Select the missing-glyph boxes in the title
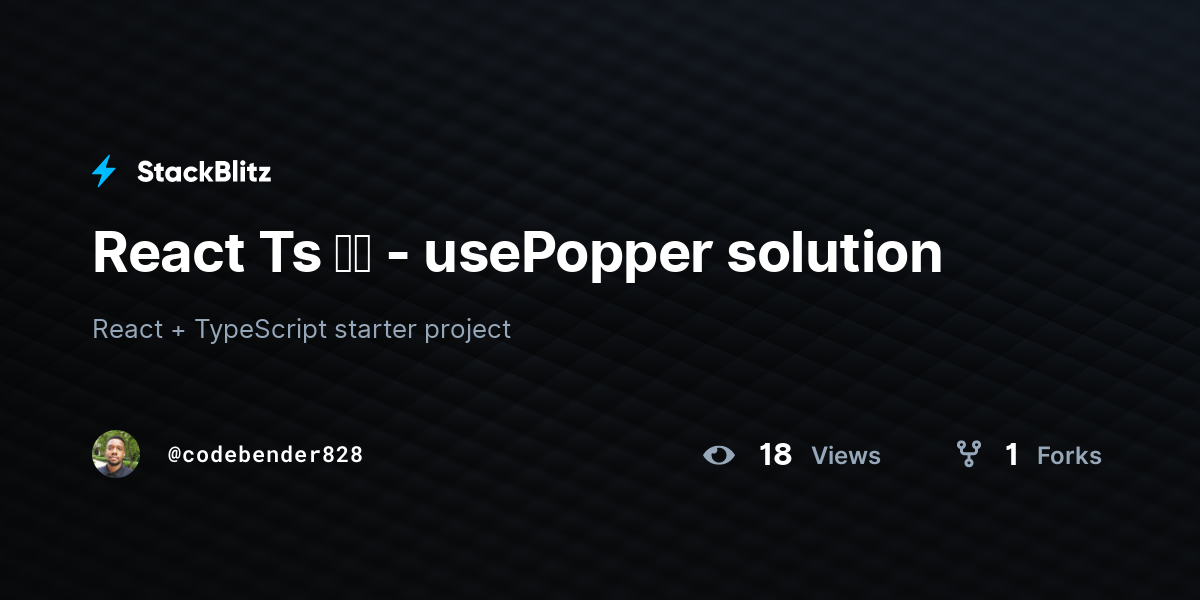Image resolution: width=1200 pixels, height=600 pixels. tap(354, 254)
